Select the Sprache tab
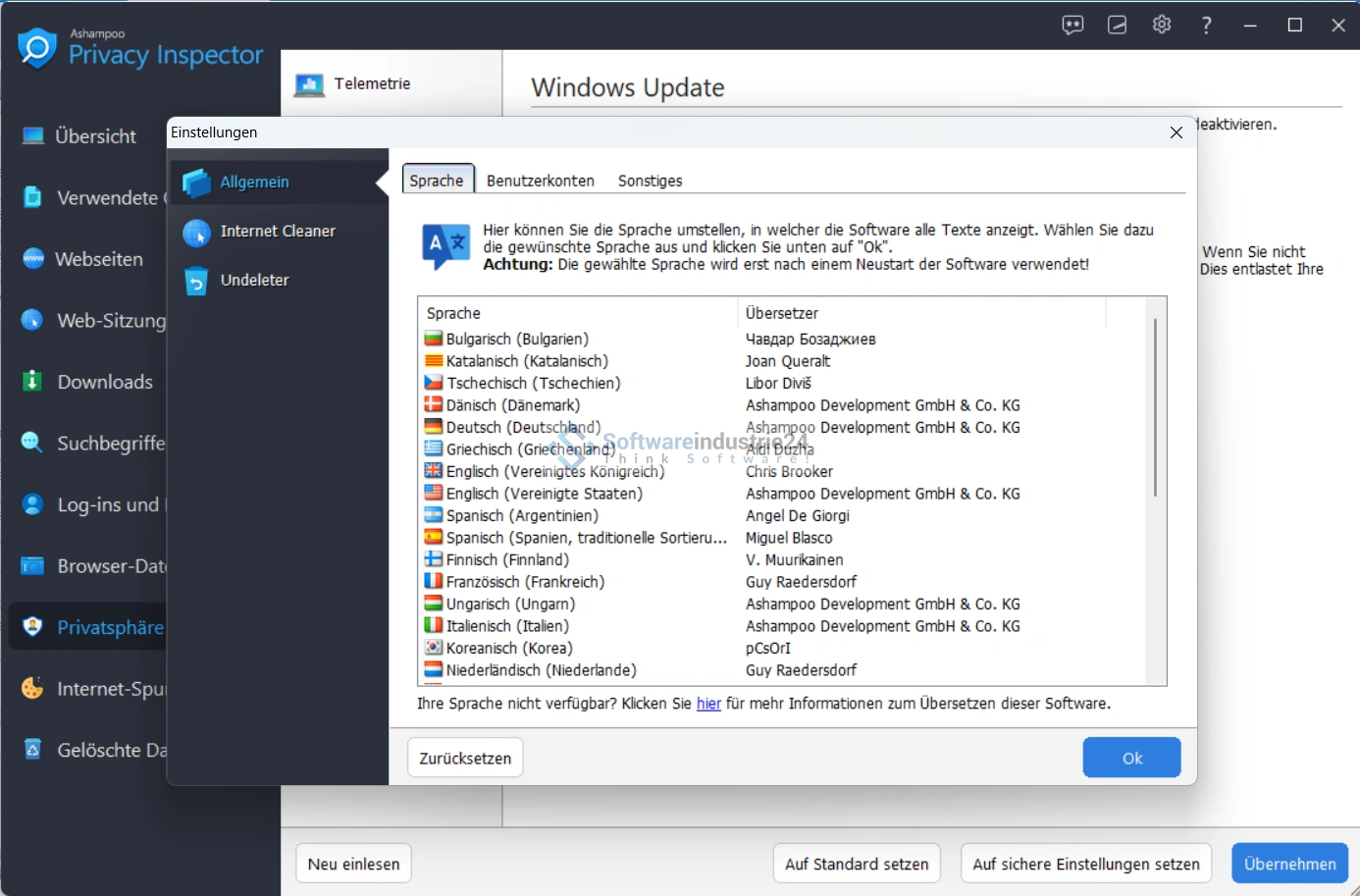 [437, 181]
